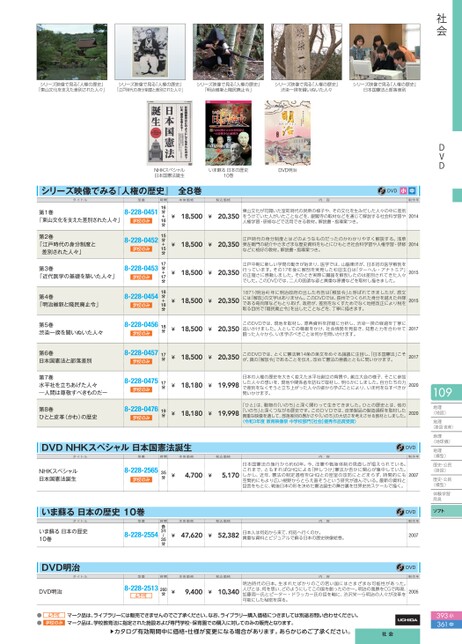Screen dimensions: 462x644
Task: Click the DVD icon in the いま蘇る 日本の歴史 header
Action: click(406, 512)
